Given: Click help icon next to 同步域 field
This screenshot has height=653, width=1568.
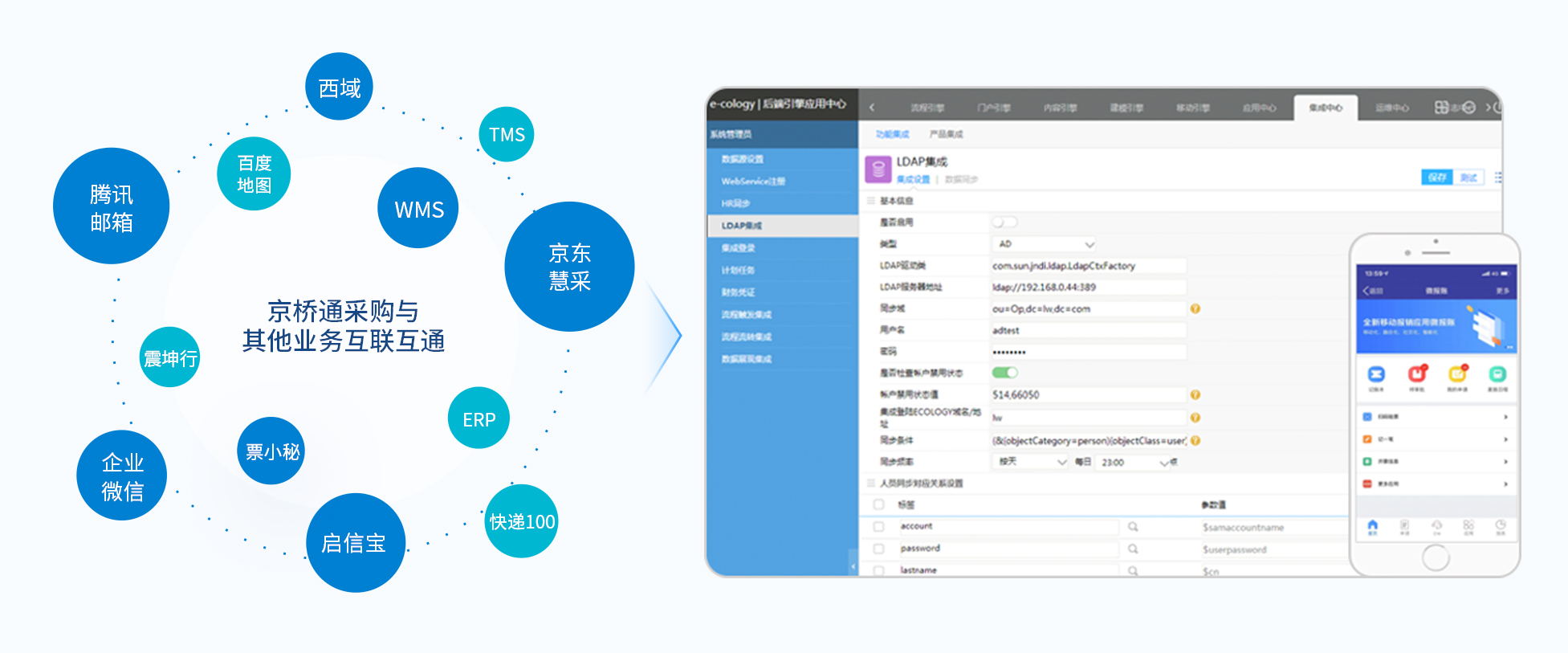Looking at the screenshot, I should pyautogui.click(x=1195, y=309).
